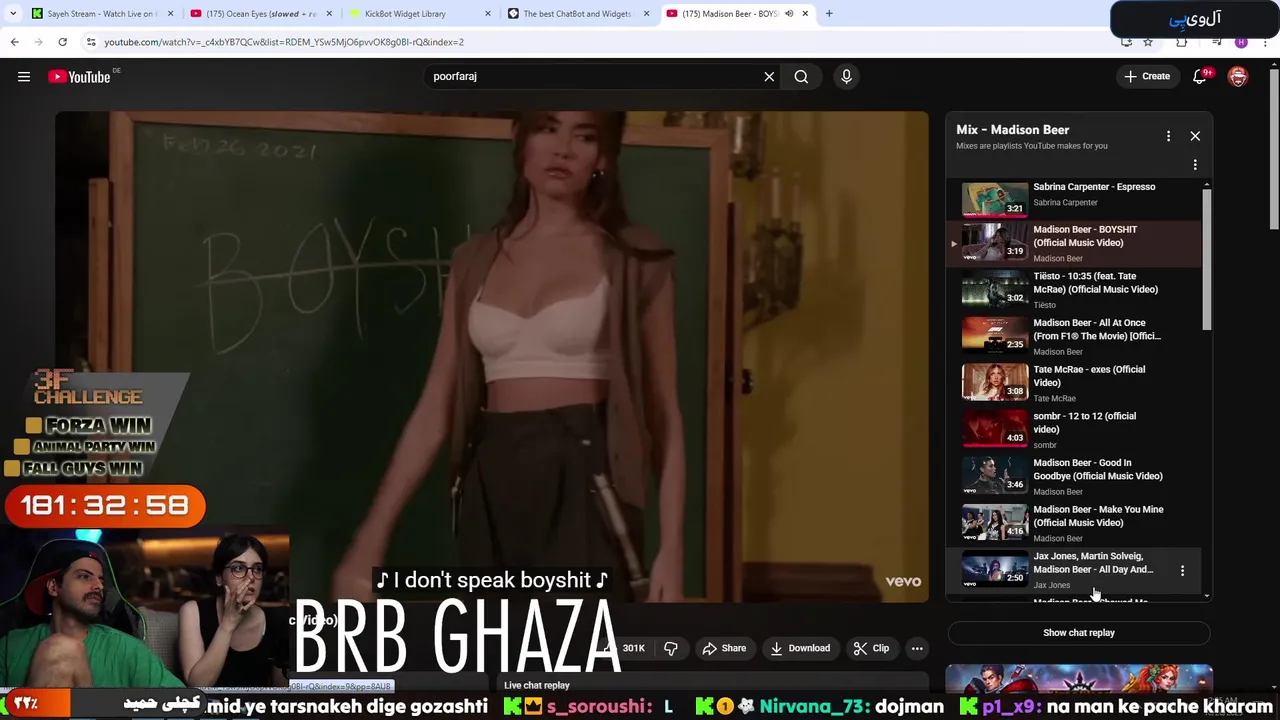Bookmark this page with the star
Image resolution: width=1280 pixels, height=720 pixels.
pyautogui.click(x=1148, y=42)
